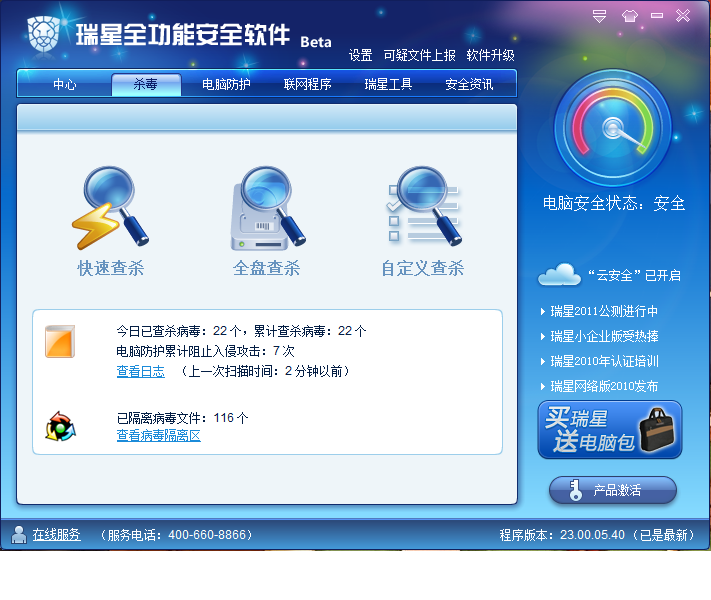Image resolution: width=711 pixels, height=600 pixels.
Task: Minimize the Rising window
Action: coord(657,16)
